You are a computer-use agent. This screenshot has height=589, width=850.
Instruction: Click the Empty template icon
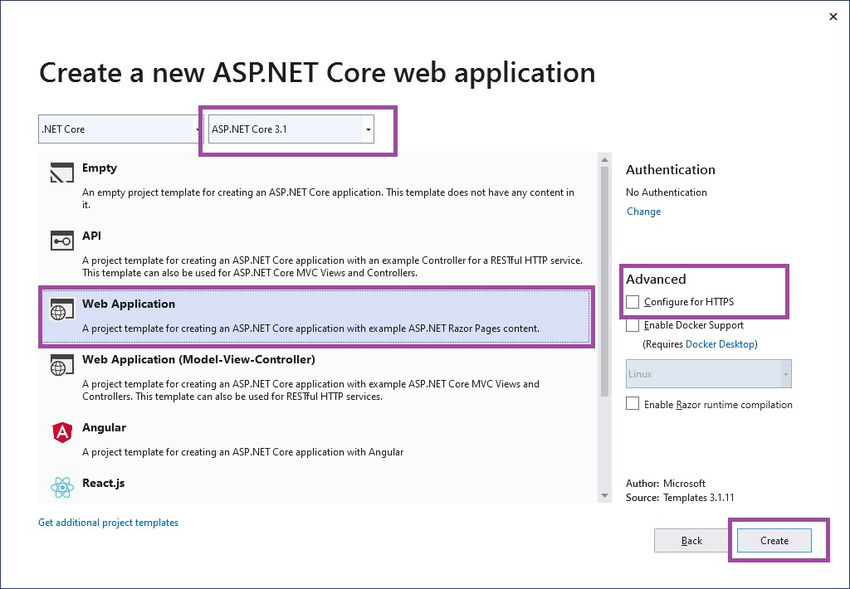(62, 175)
